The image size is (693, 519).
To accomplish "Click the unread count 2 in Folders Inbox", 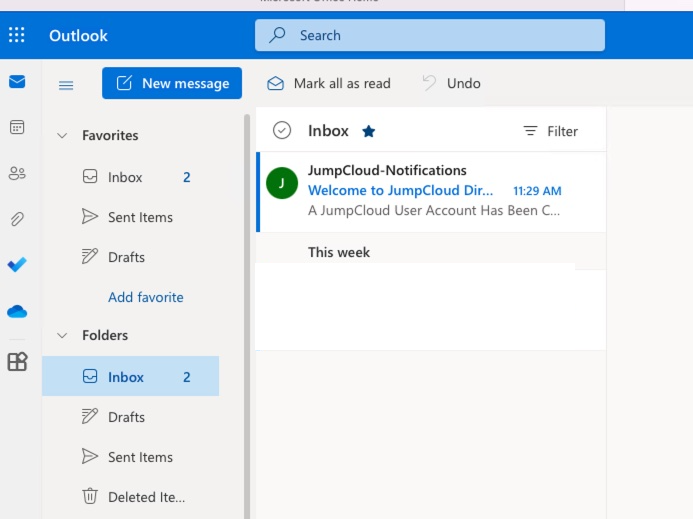I will 187,377.
